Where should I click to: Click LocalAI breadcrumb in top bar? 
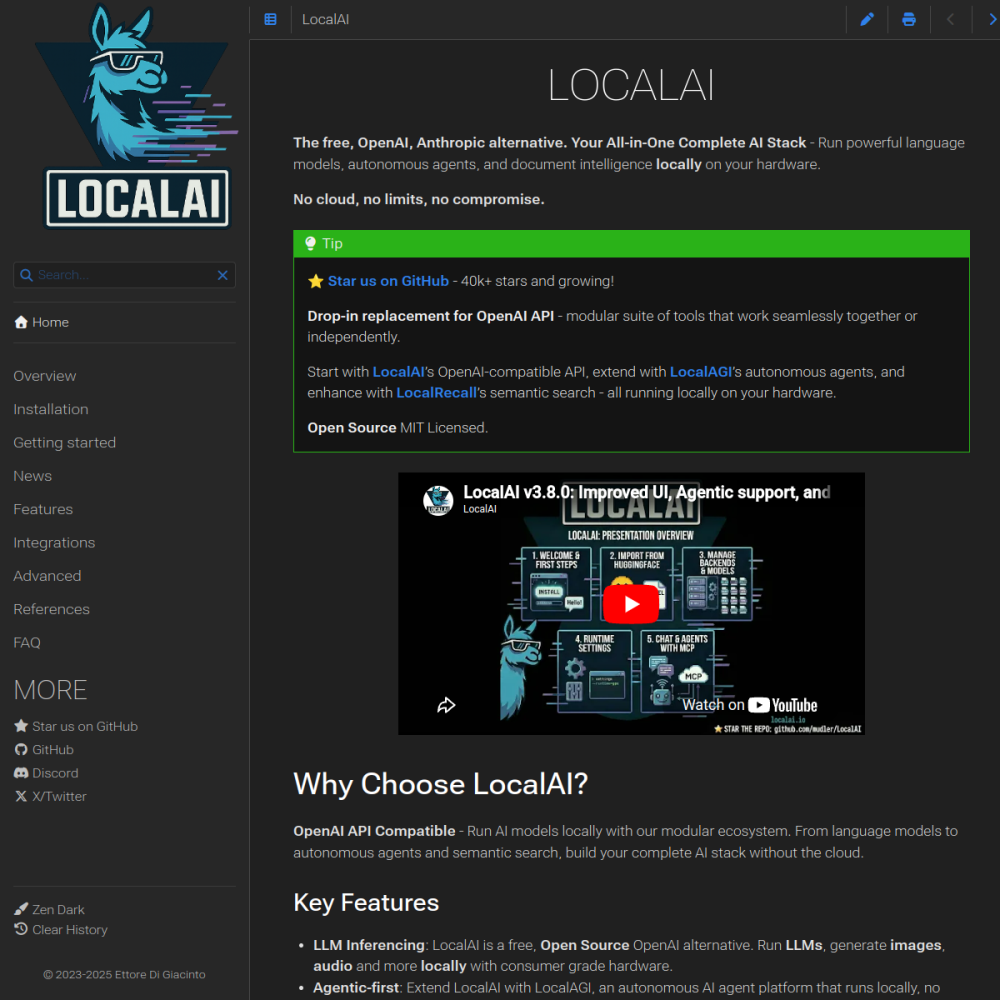pos(325,20)
